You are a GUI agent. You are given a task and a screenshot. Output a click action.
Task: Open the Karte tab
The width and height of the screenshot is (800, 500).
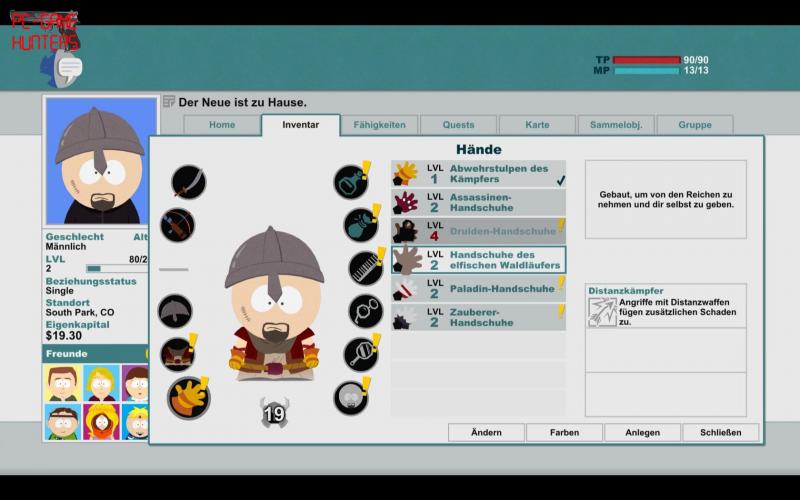click(x=537, y=125)
